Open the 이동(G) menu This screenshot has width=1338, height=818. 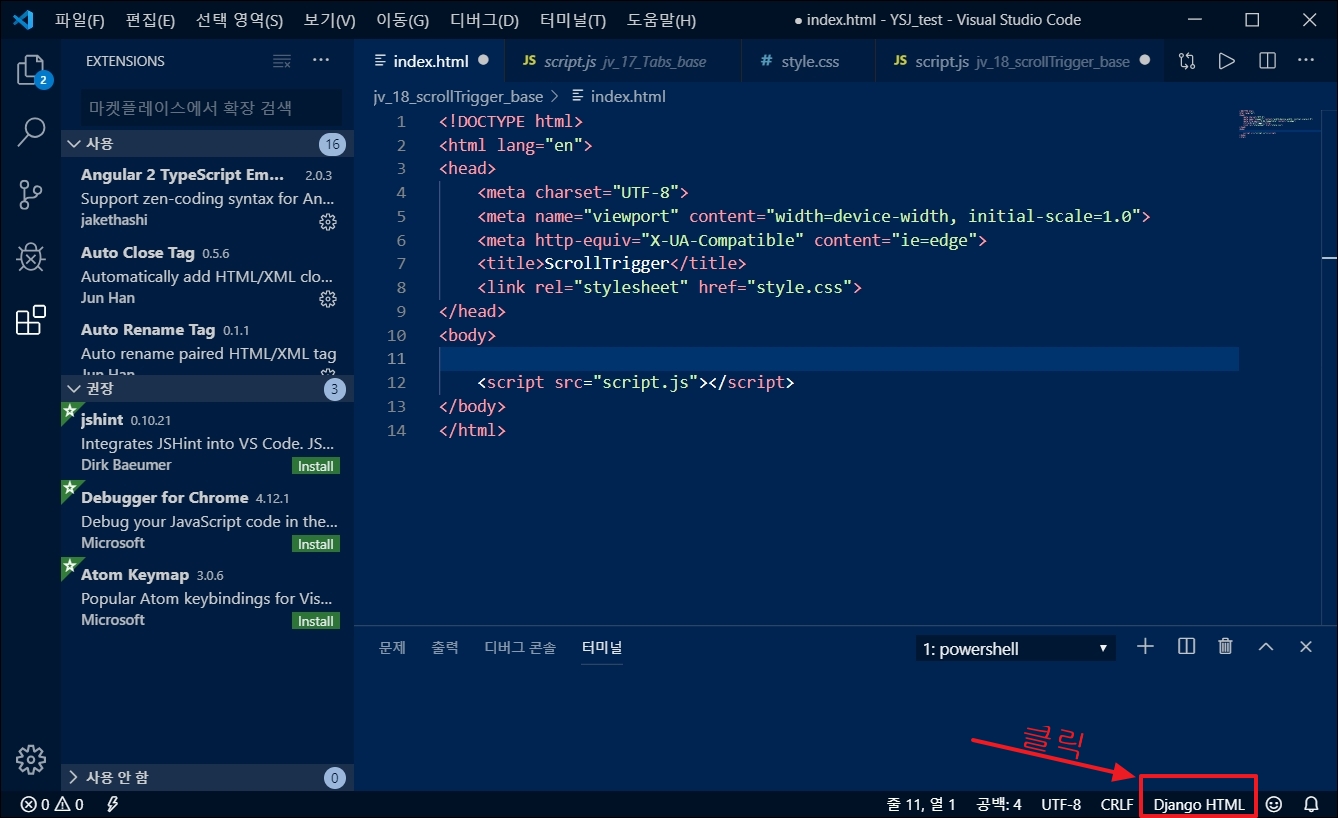pos(402,20)
